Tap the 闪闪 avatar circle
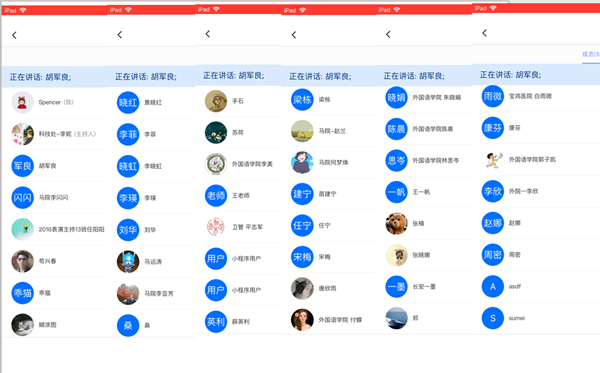Image resolution: width=600 pixels, height=373 pixels. tap(23, 197)
